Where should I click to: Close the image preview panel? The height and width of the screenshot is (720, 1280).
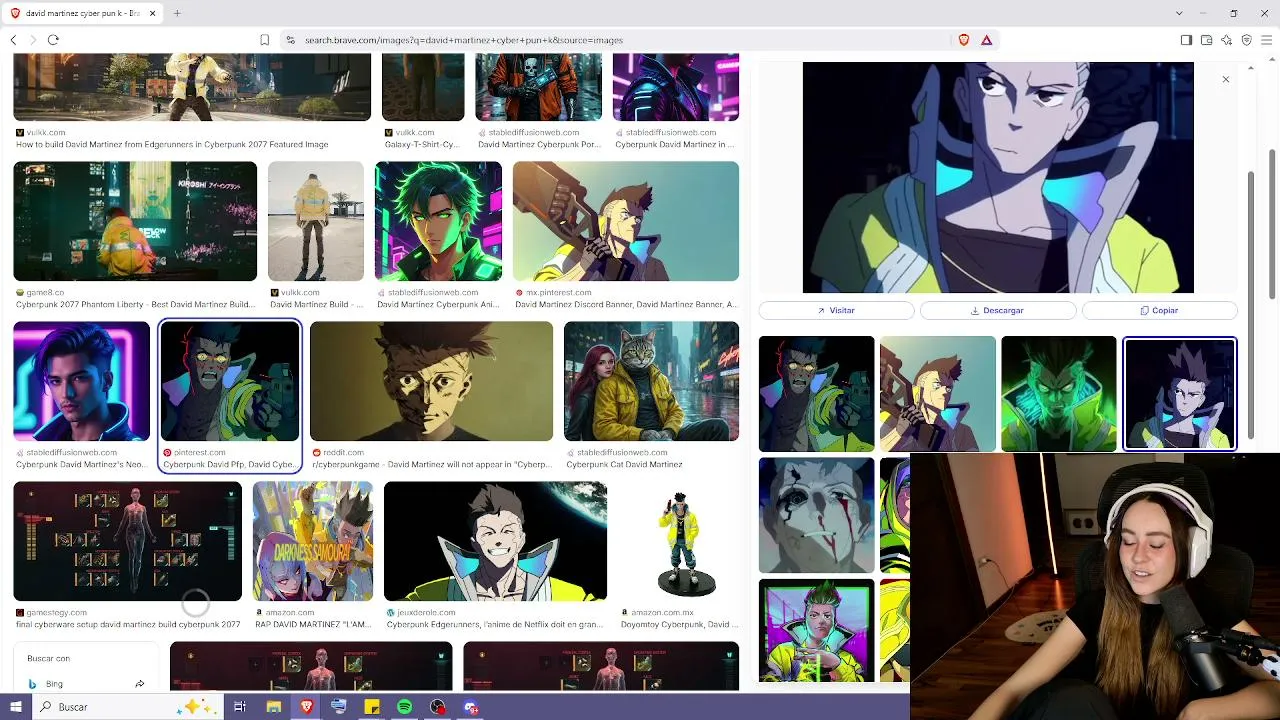(x=1225, y=79)
